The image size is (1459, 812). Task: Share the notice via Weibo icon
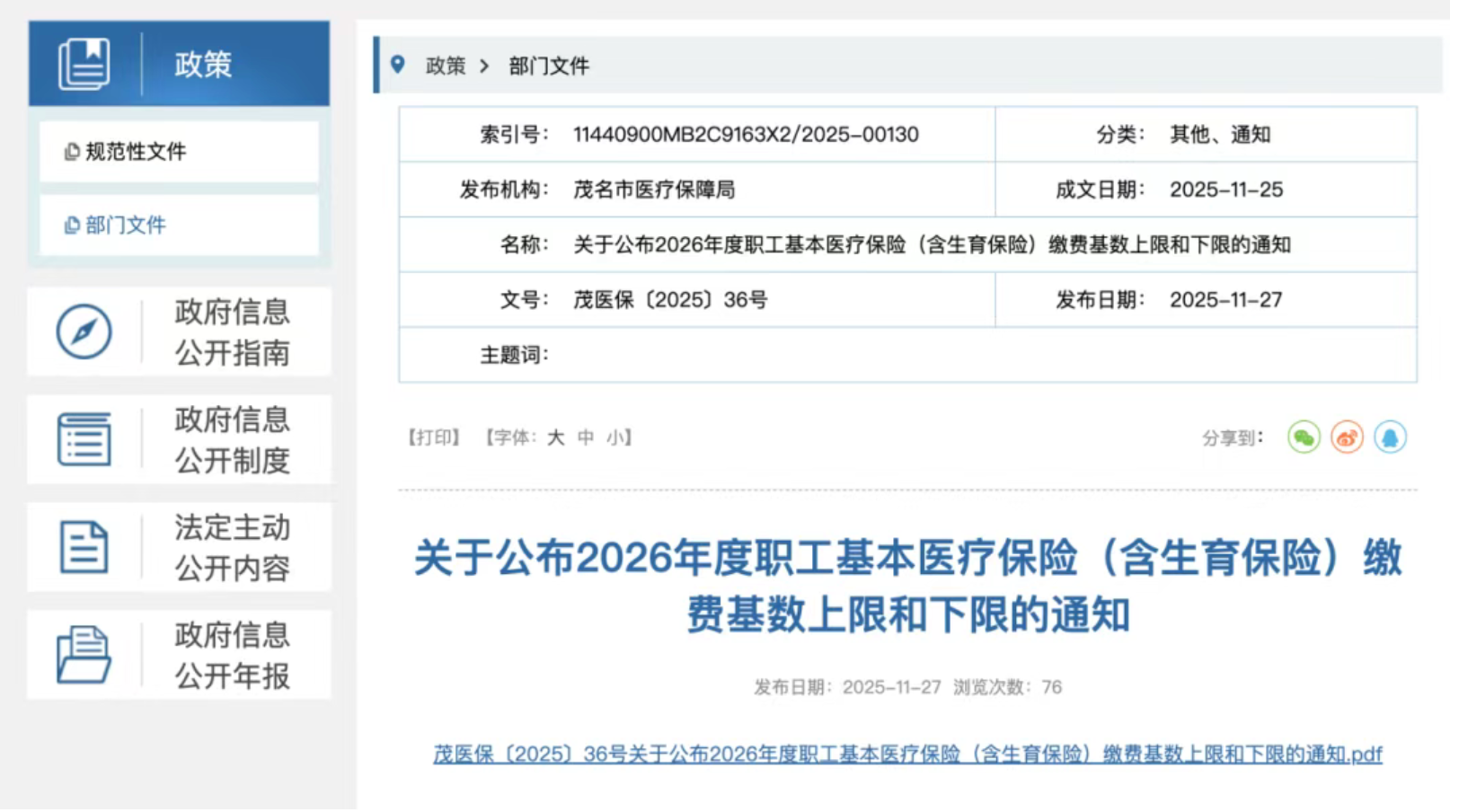tap(1348, 438)
